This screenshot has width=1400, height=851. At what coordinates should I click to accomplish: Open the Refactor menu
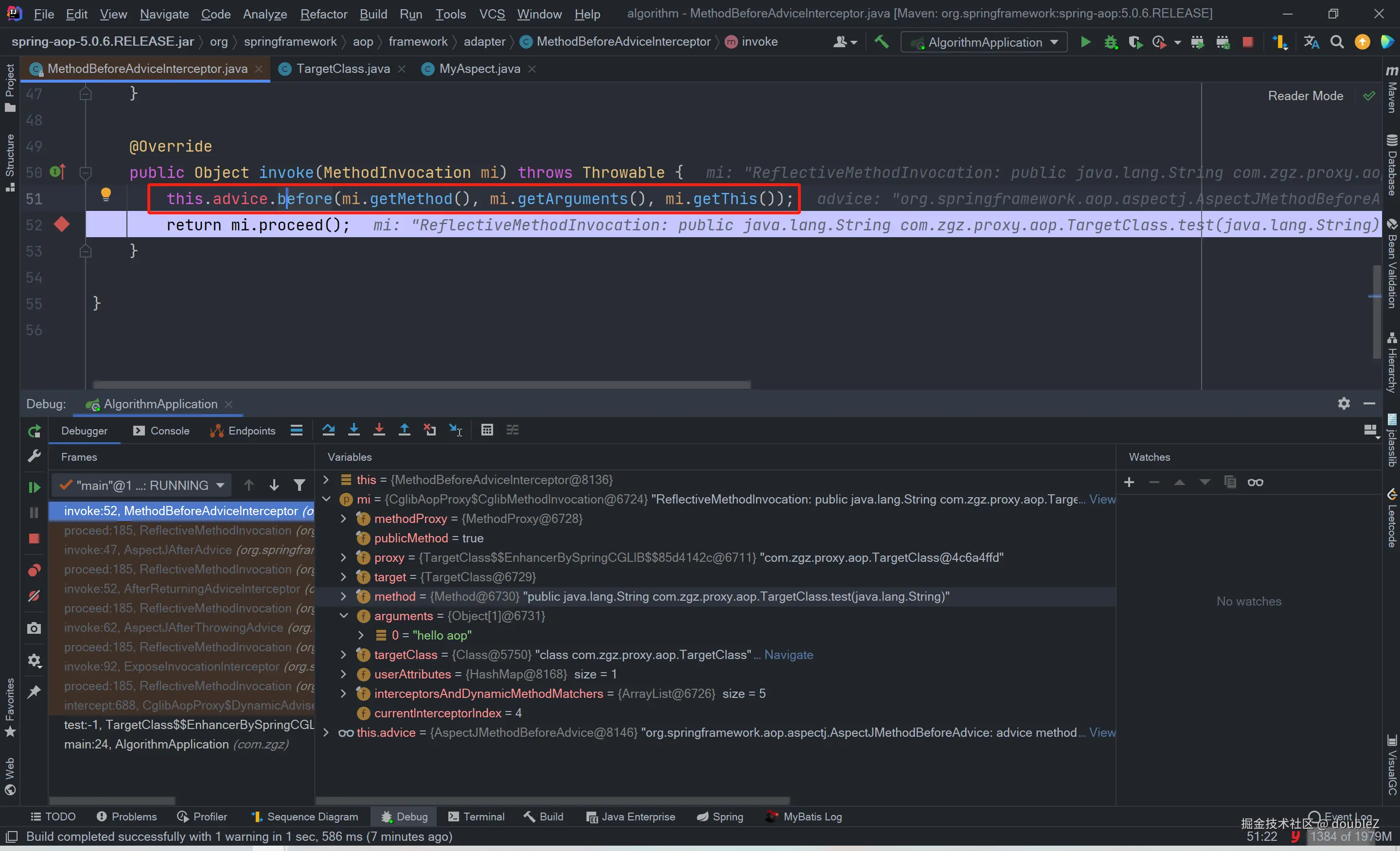point(323,14)
